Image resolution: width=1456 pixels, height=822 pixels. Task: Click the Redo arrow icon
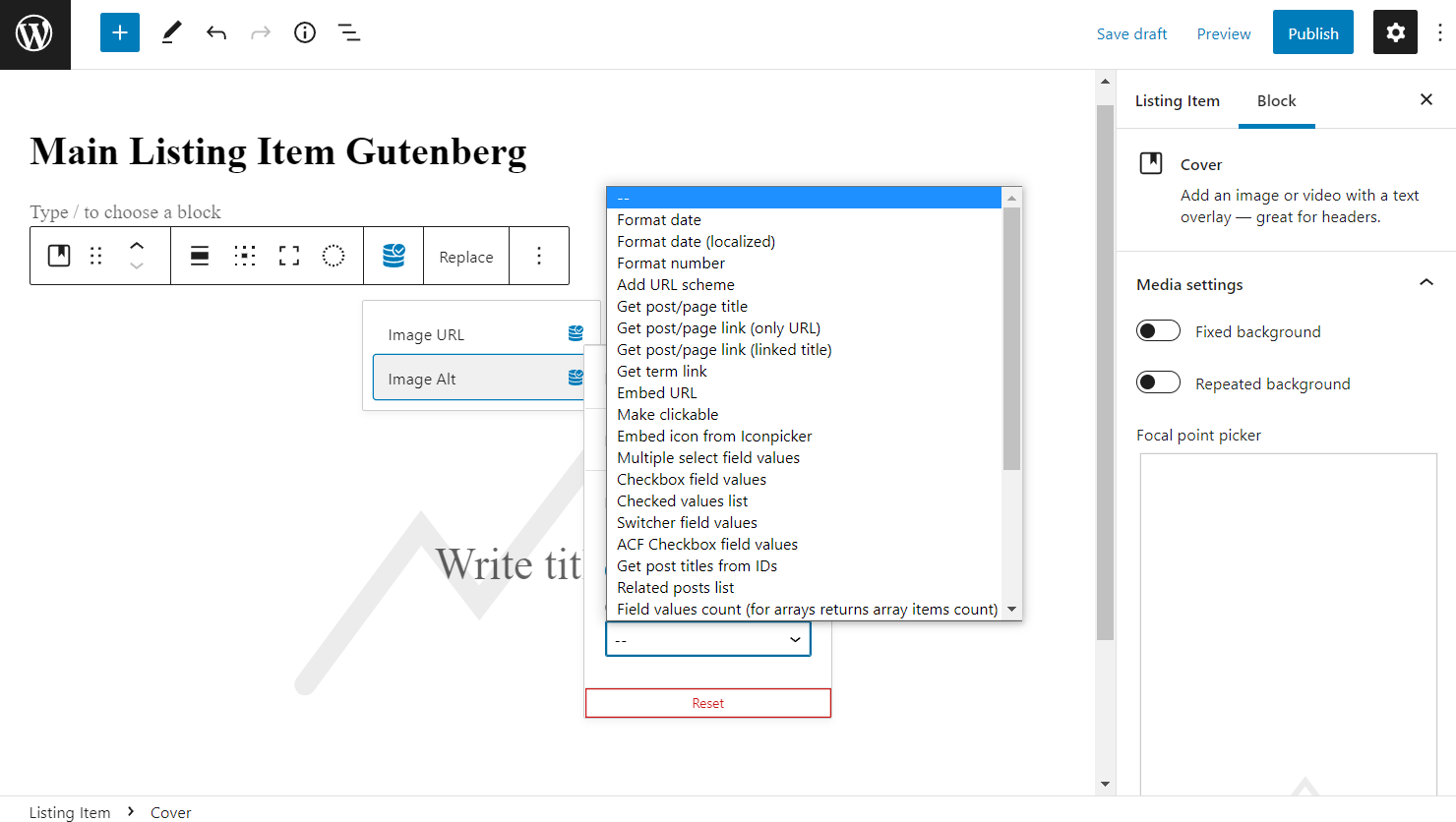pos(261,33)
